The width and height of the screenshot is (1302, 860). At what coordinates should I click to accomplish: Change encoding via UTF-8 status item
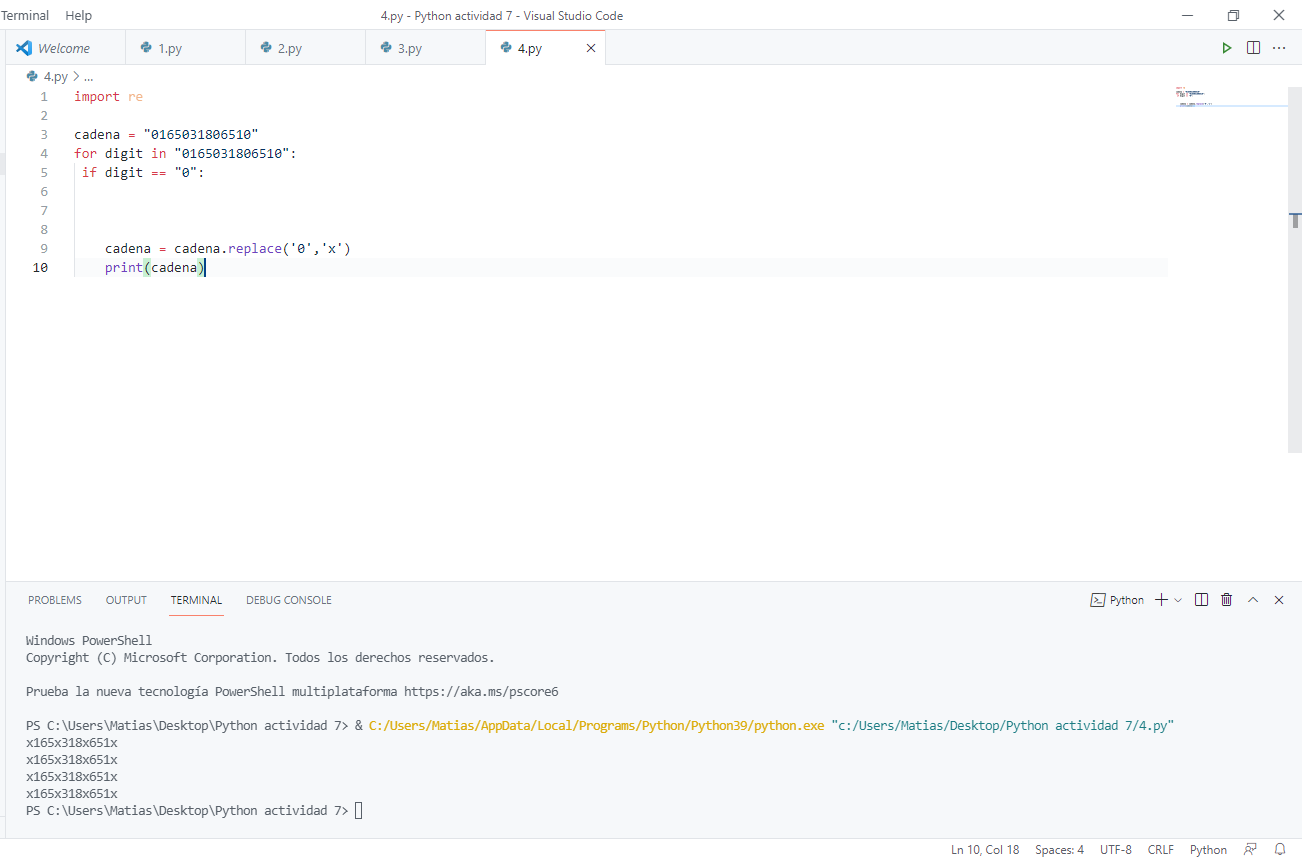(x=1116, y=850)
